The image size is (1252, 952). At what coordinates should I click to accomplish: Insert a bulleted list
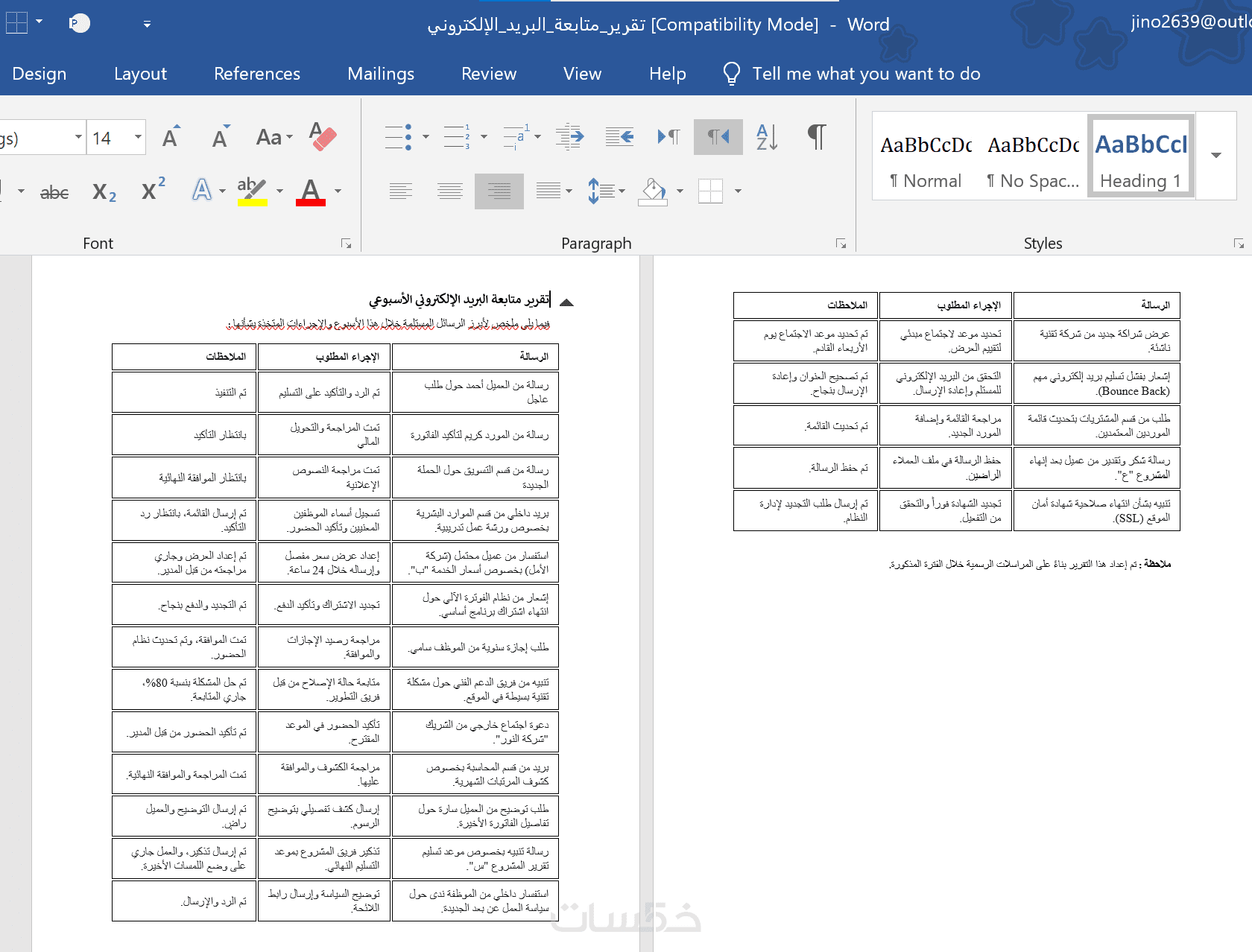[399, 137]
